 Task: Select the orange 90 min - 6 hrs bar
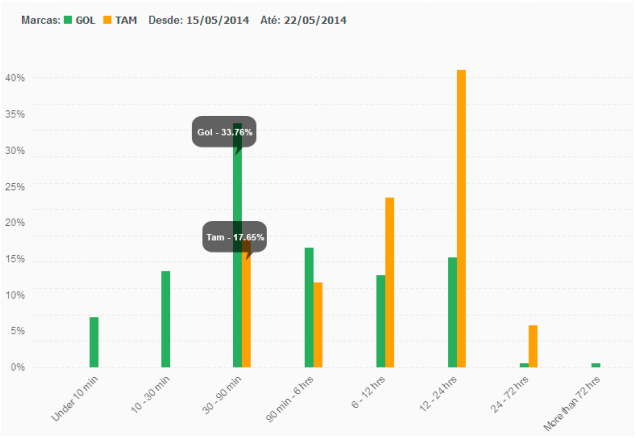click(x=318, y=324)
